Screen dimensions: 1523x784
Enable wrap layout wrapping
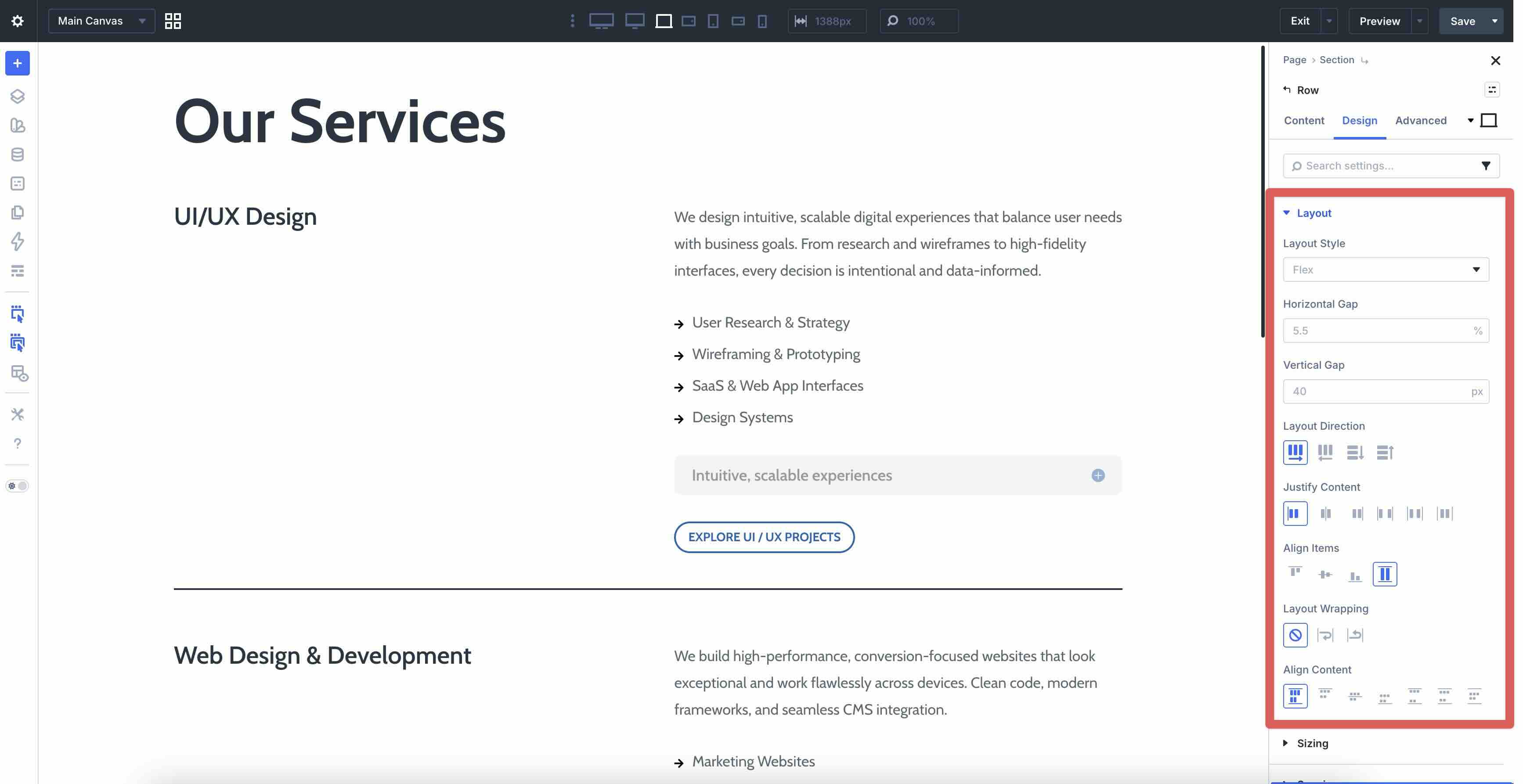pyautogui.click(x=1325, y=634)
